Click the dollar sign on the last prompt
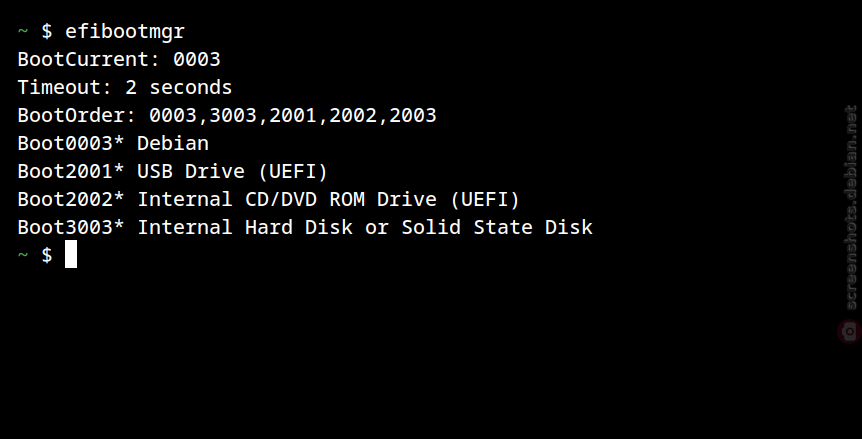The image size is (862, 439). [47, 255]
